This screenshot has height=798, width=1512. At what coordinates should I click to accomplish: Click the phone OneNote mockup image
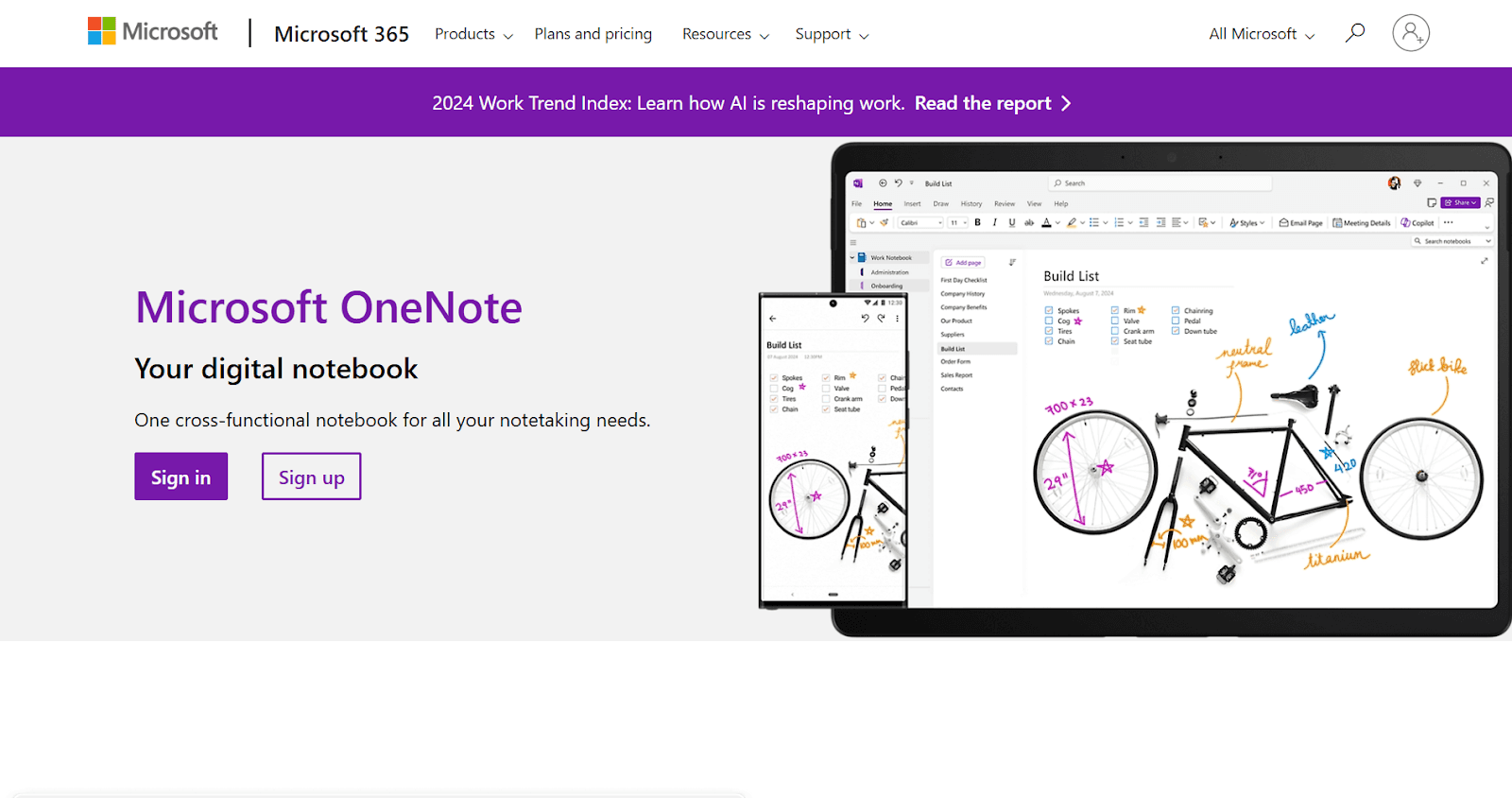tap(833, 450)
